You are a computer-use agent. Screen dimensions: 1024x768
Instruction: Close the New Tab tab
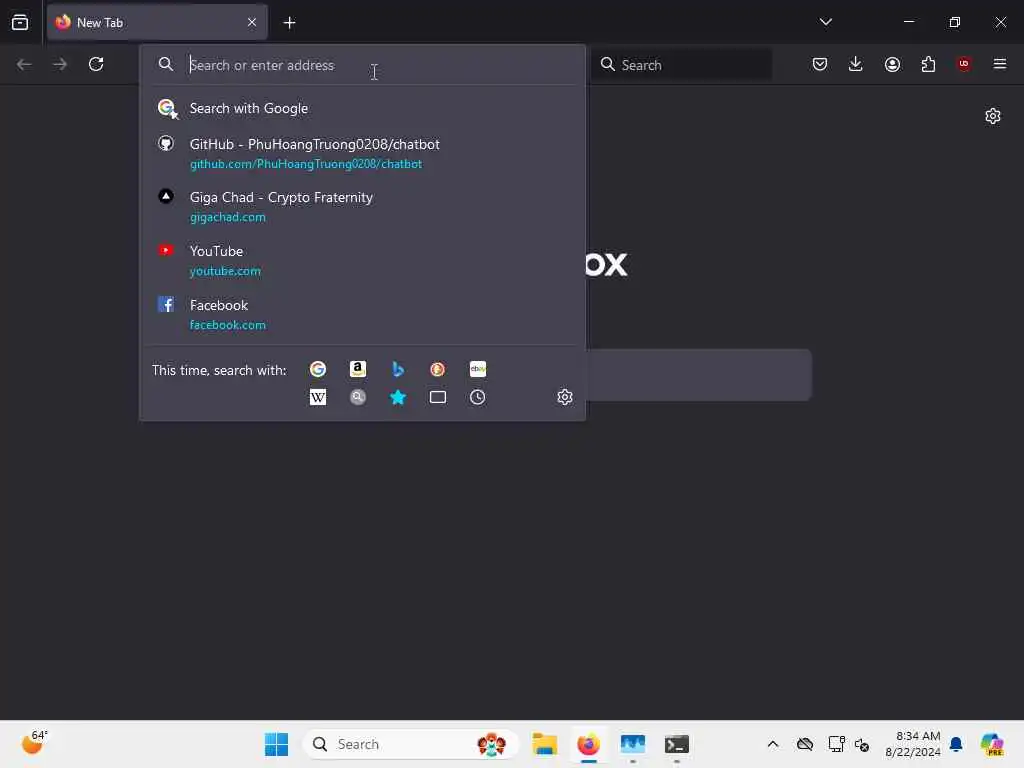pyautogui.click(x=252, y=23)
